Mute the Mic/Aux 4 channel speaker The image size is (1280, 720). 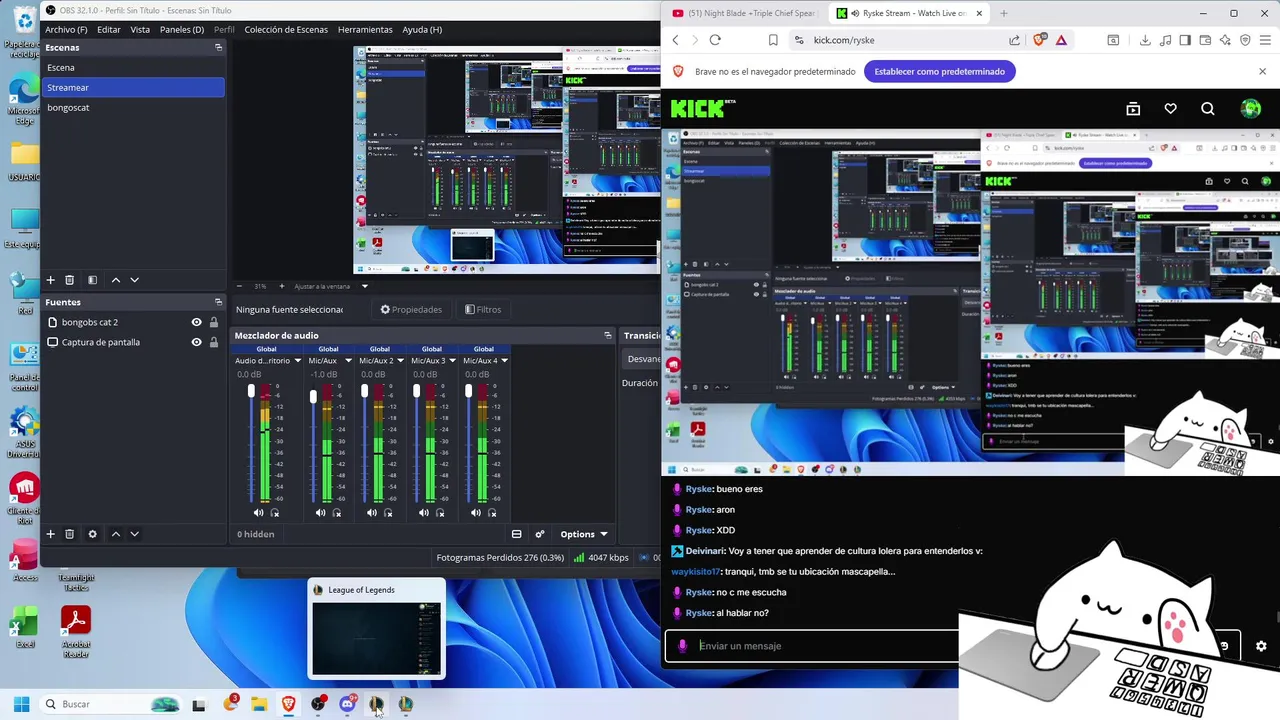coord(476,513)
